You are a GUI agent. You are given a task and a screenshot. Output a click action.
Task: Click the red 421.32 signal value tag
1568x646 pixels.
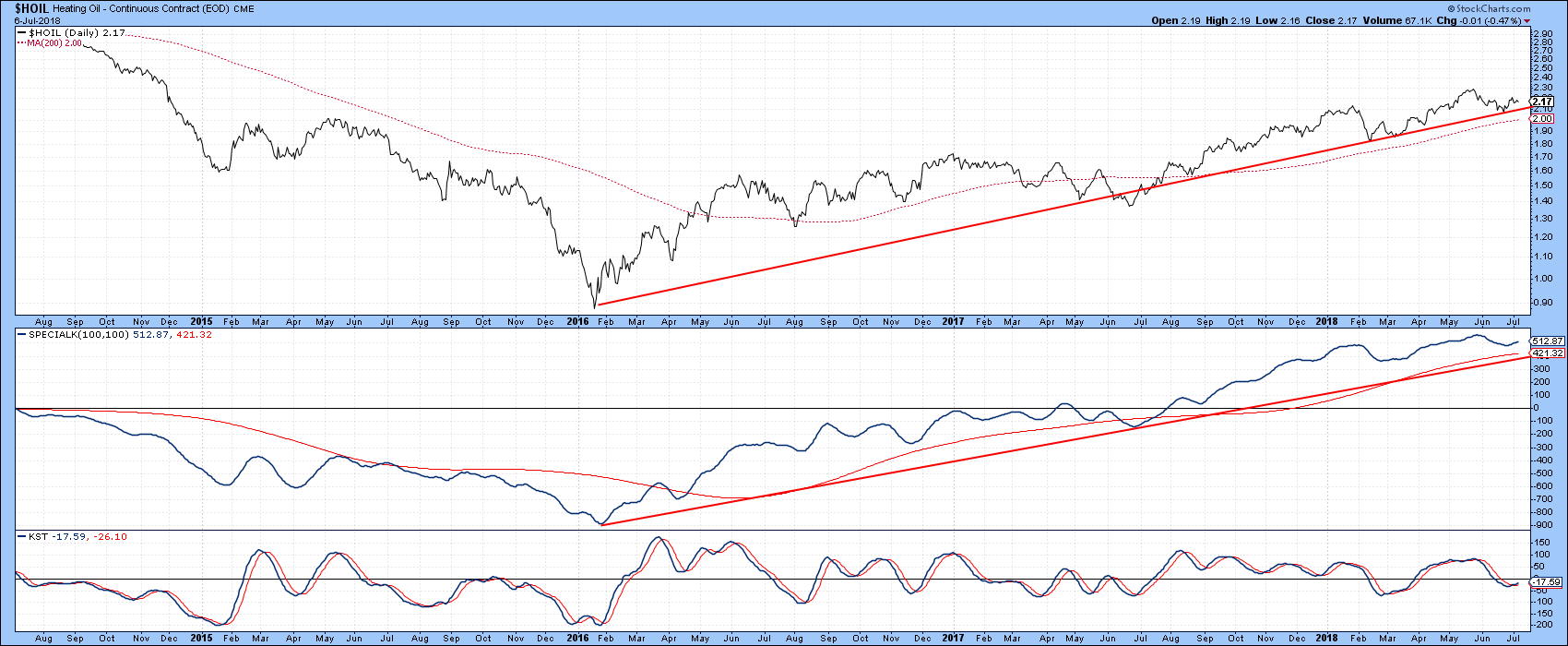coord(1546,353)
